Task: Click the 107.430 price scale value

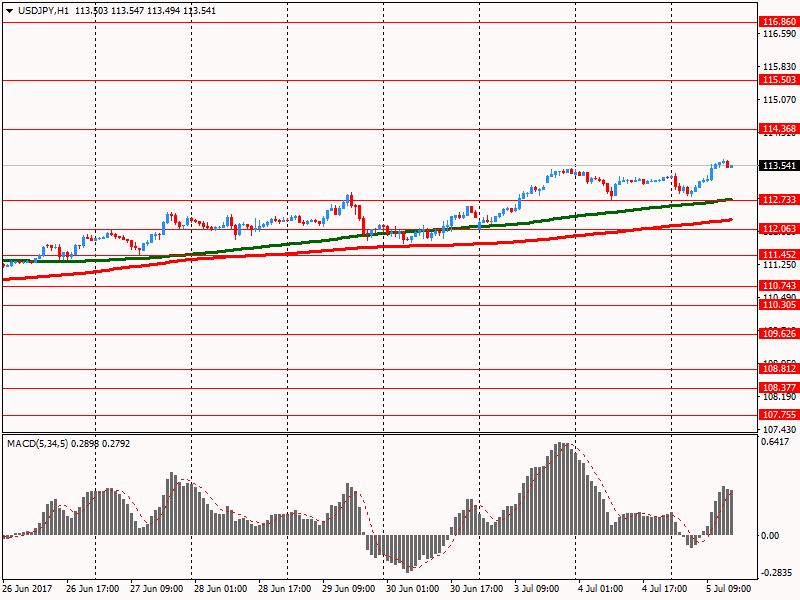Action: coord(779,430)
